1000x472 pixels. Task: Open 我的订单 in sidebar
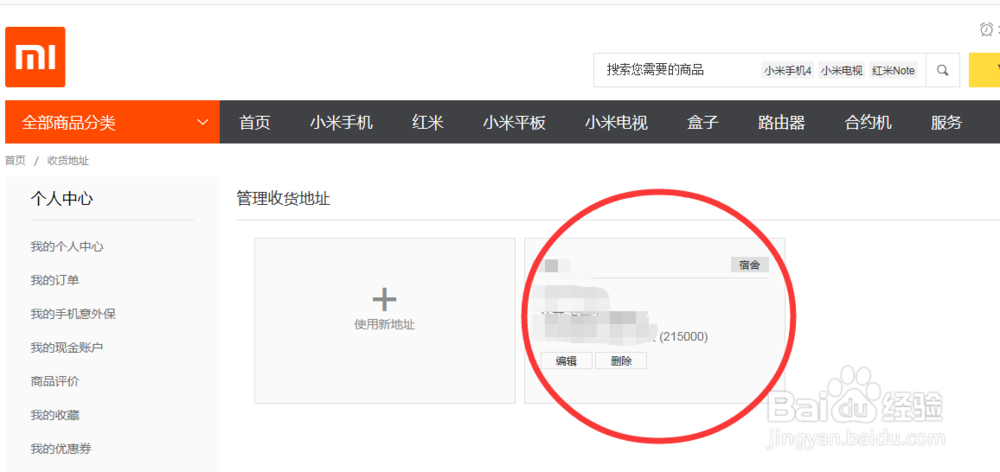point(55,280)
